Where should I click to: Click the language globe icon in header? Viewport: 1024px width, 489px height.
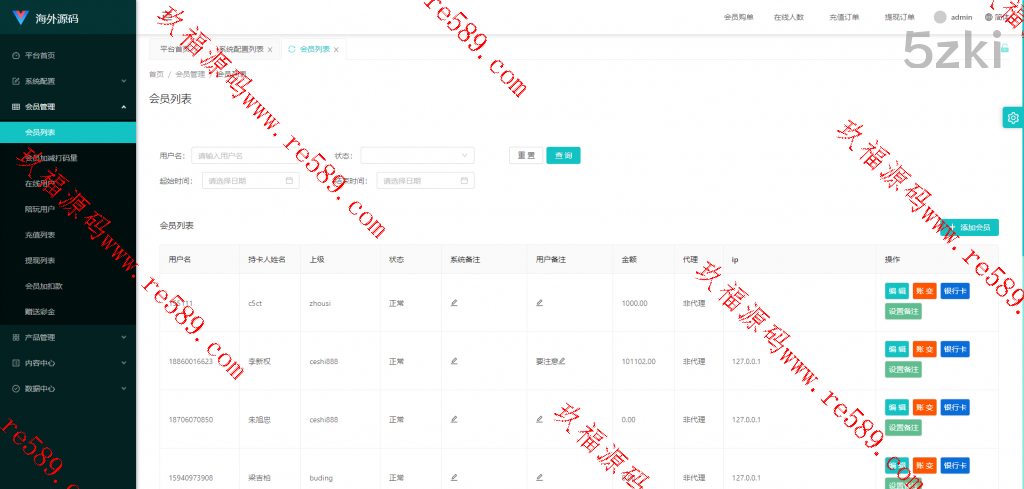[x=989, y=17]
